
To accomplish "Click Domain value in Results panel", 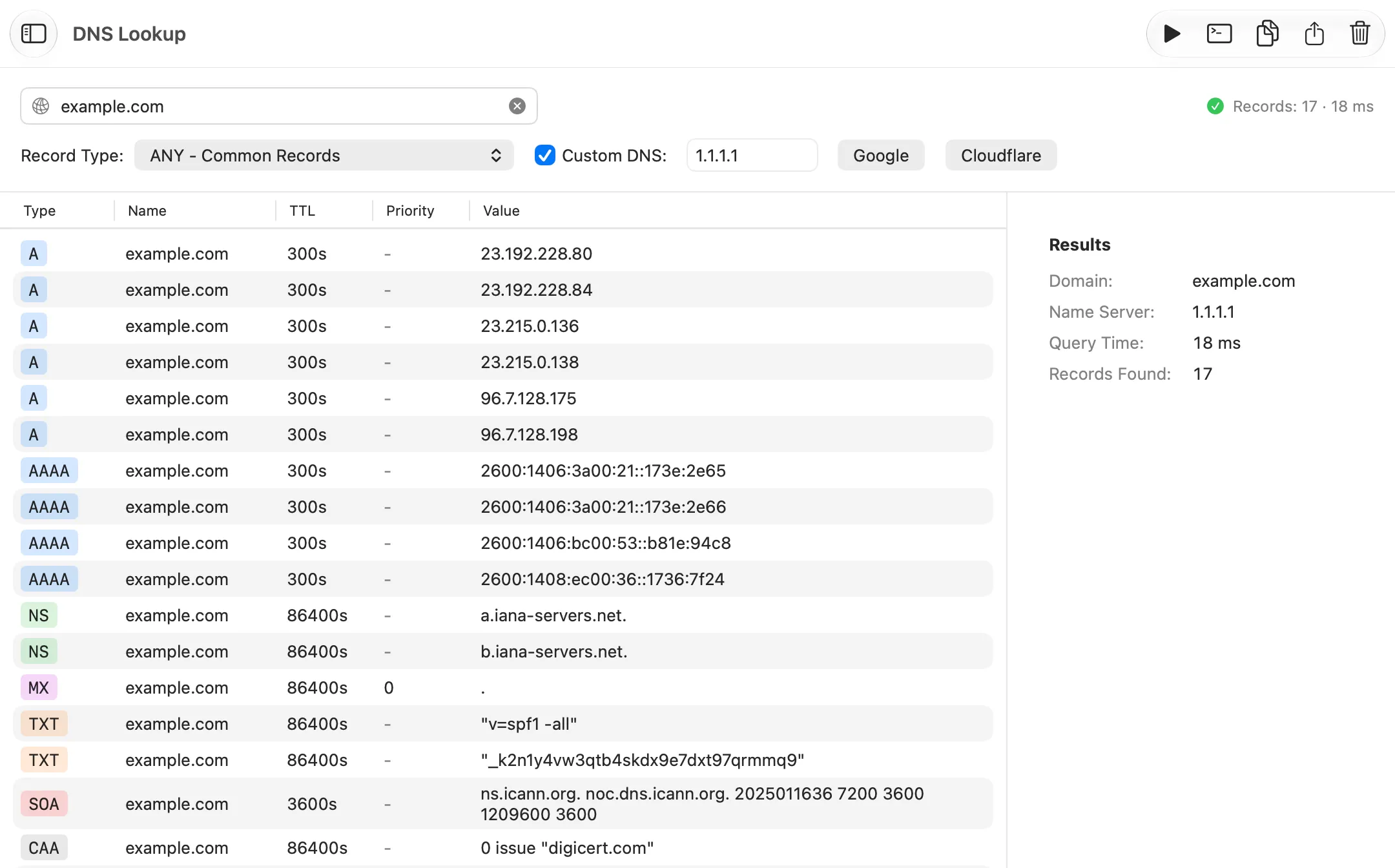I will coord(1244,281).
